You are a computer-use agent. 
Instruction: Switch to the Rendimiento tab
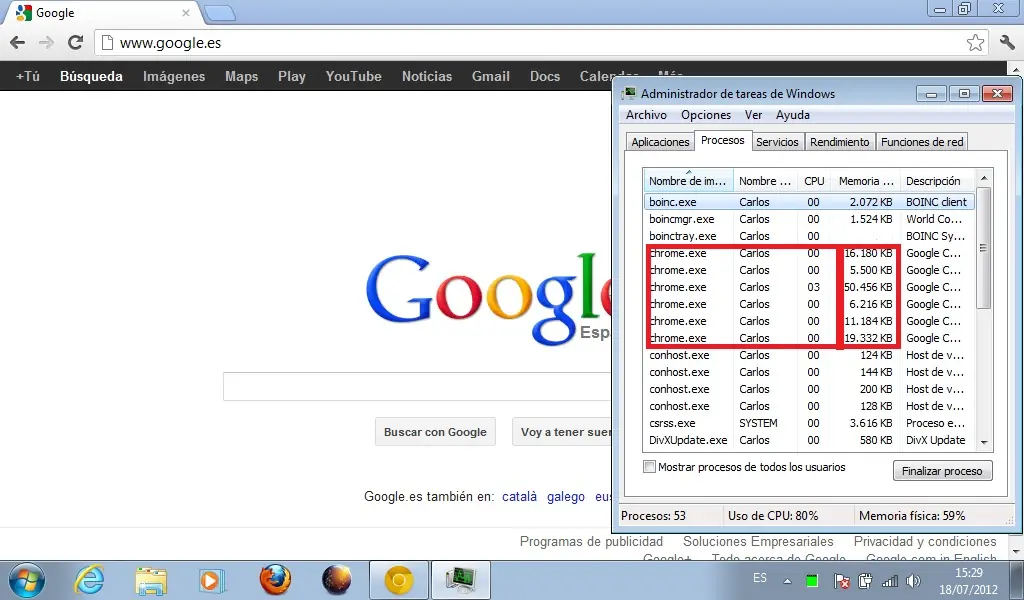839,142
